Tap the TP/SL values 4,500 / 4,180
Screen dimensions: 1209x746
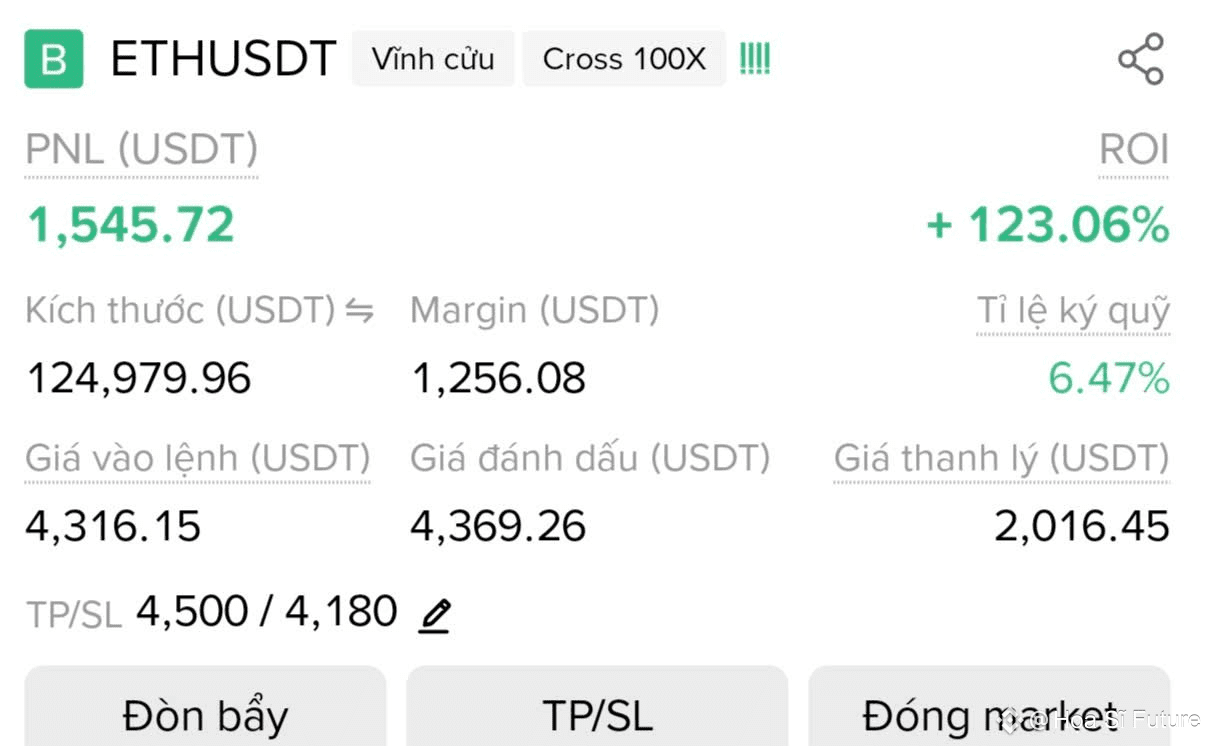[266, 610]
